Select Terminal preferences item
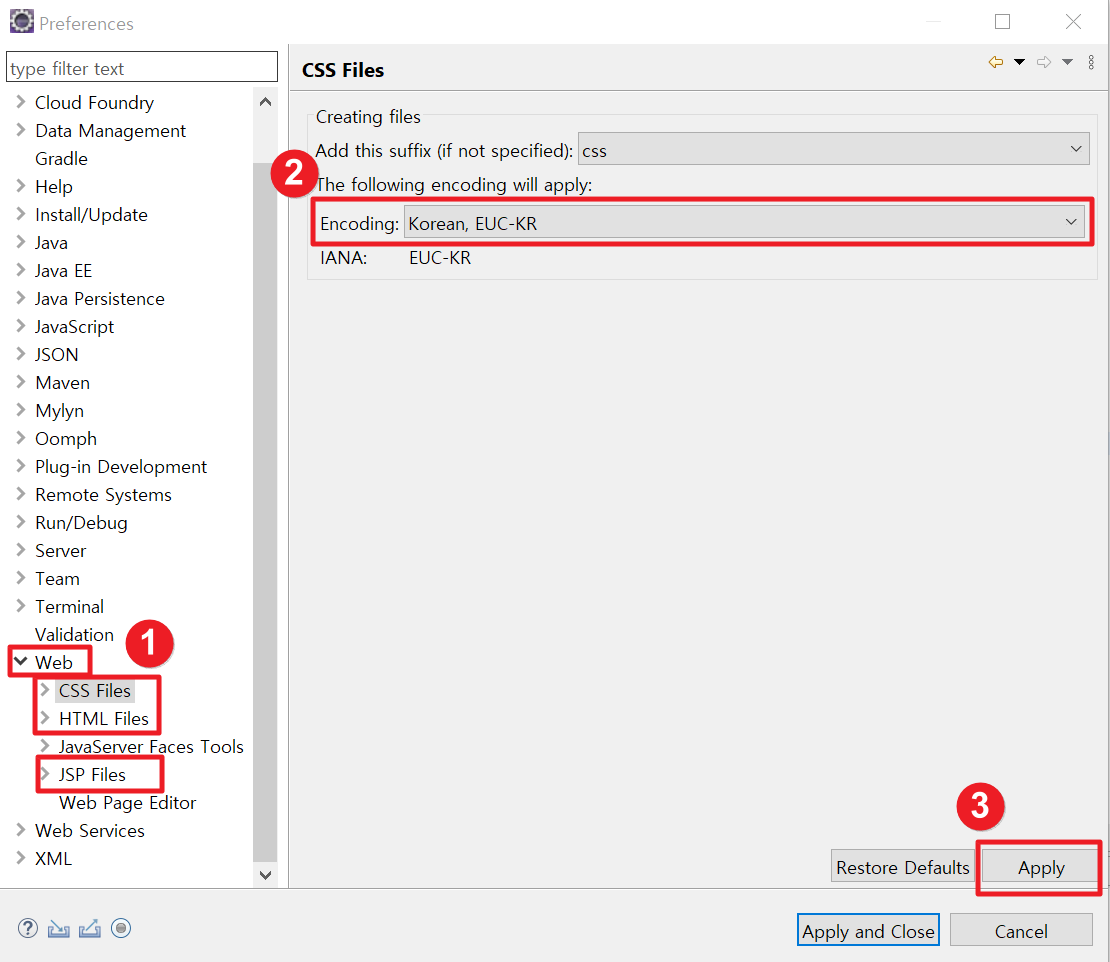The height and width of the screenshot is (962, 1110). tap(69, 607)
